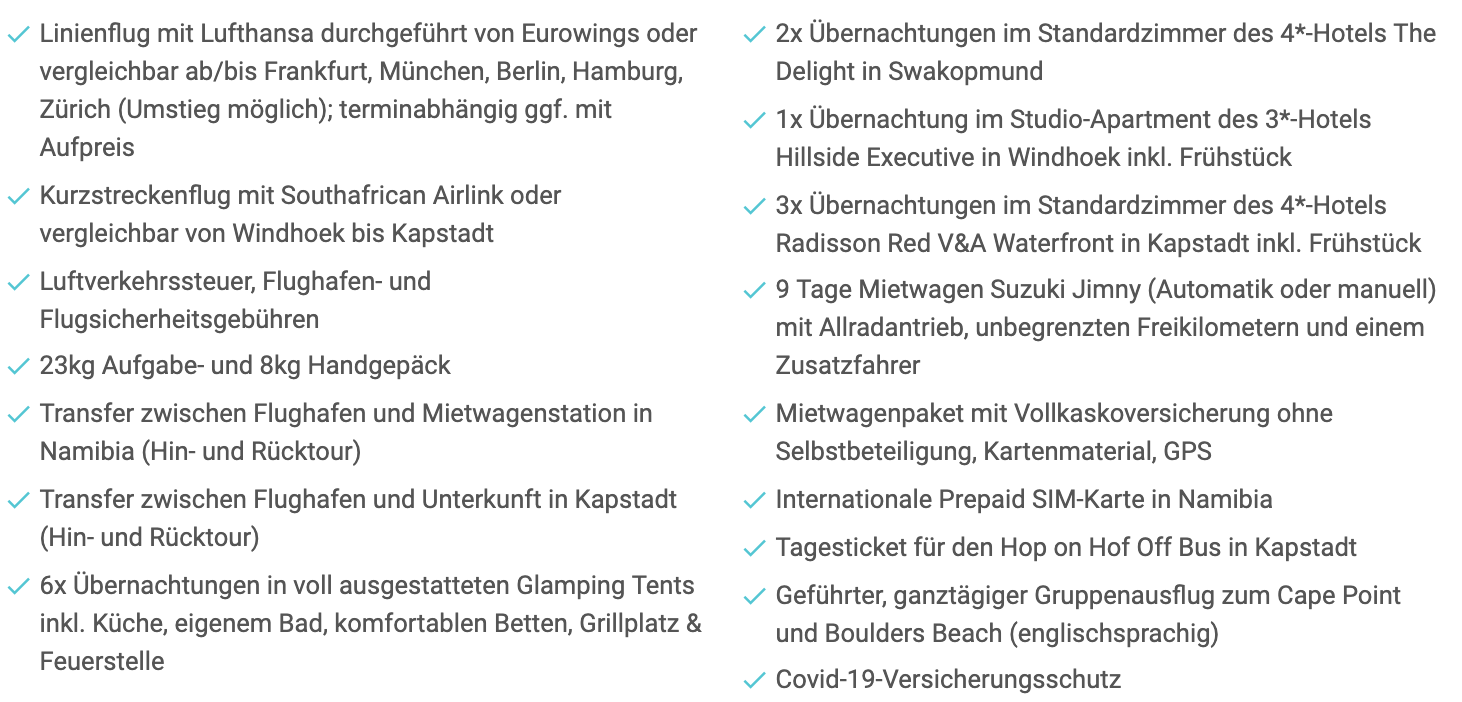The height and width of the screenshot is (702, 1462).
Task: Click the Tagesticket für den Hop on Hof Off Bus text
Action: (x=1066, y=547)
